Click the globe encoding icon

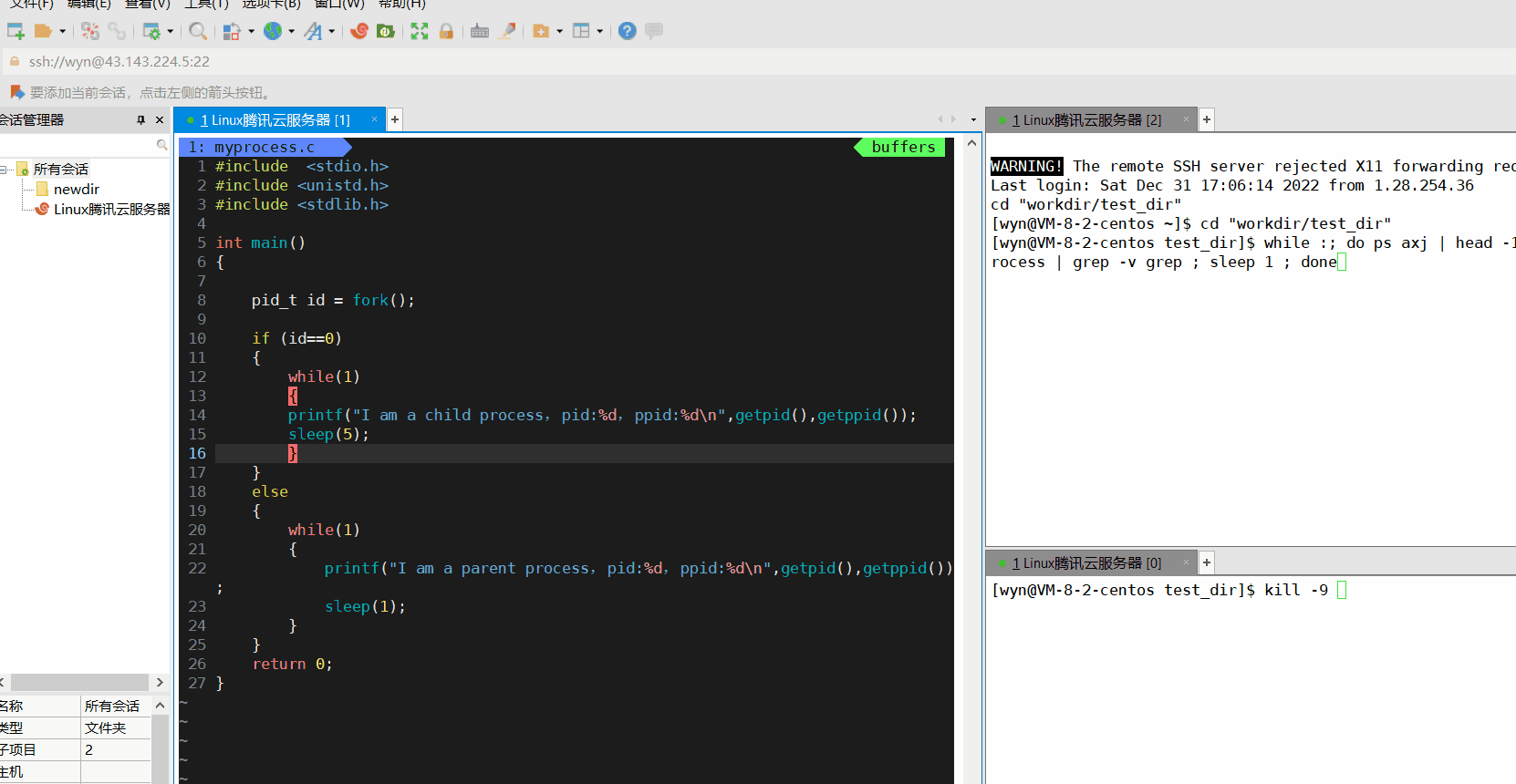272,31
